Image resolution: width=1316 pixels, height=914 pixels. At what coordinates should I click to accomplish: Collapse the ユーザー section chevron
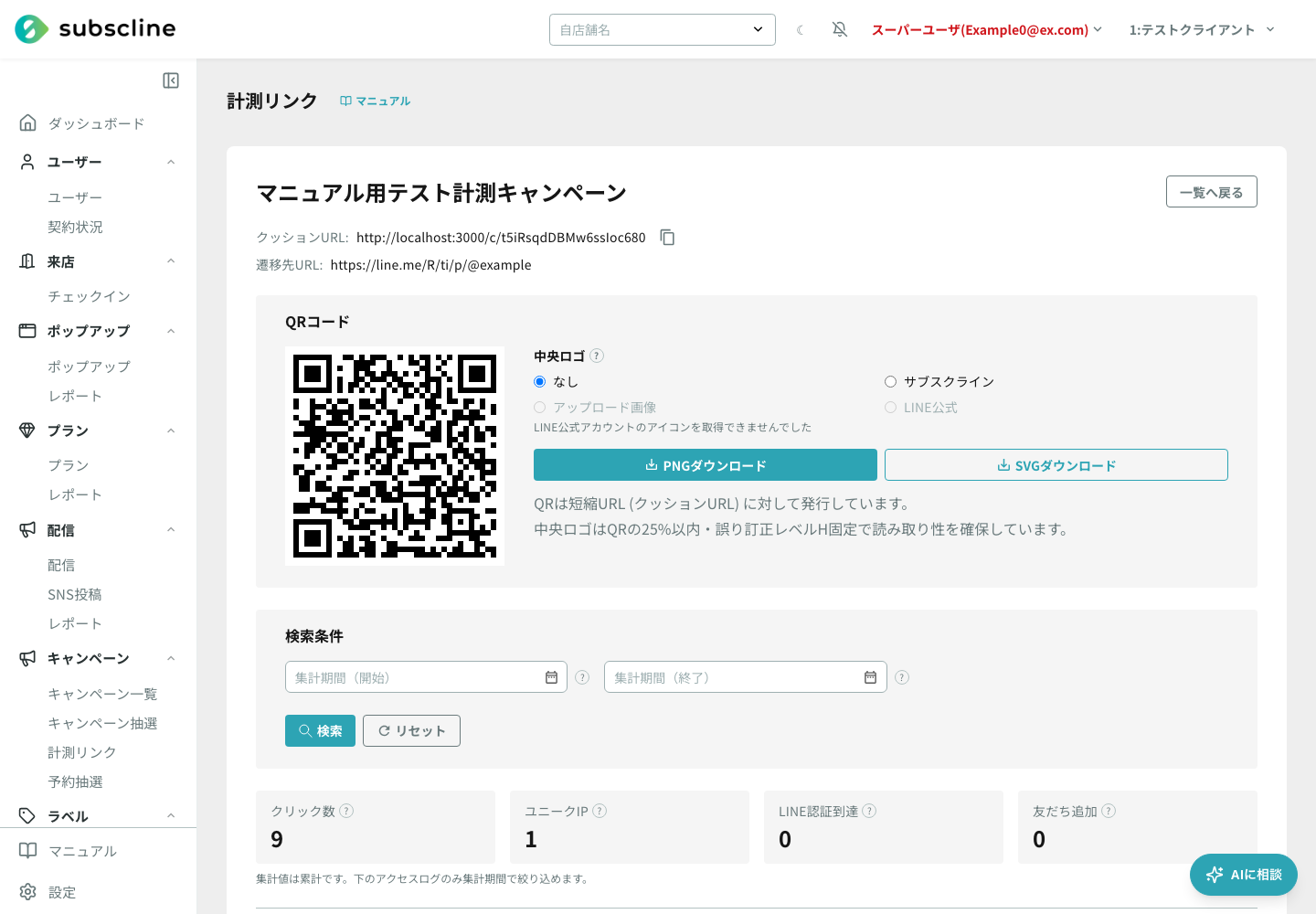(x=171, y=162)
